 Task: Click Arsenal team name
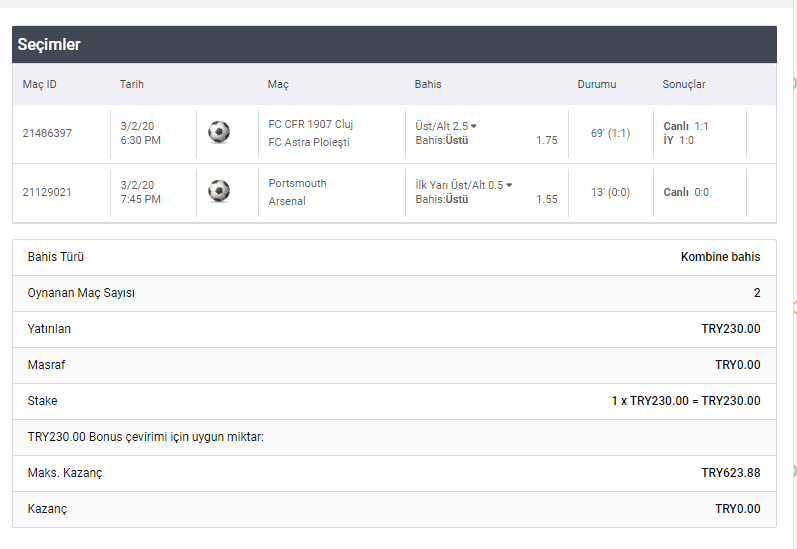(x=287, y=201)
